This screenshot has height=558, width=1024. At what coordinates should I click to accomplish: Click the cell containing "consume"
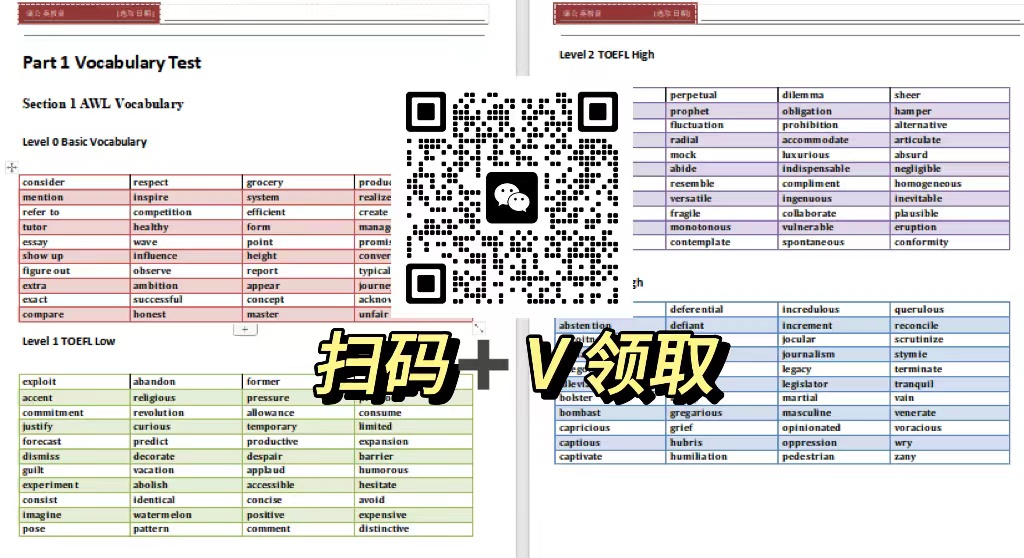(413, 412)
